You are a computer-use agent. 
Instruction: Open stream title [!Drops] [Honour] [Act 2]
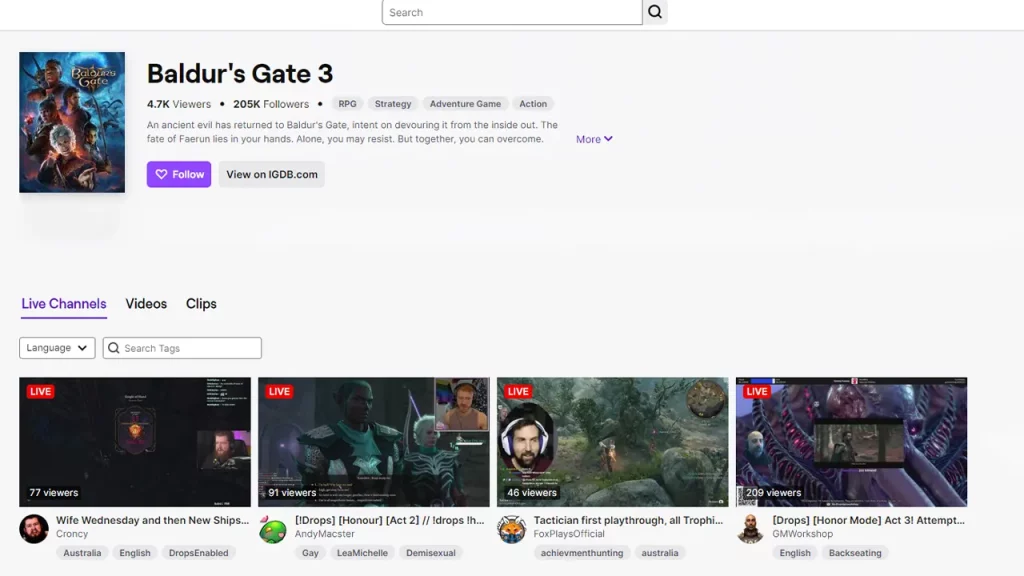point(390,520)
